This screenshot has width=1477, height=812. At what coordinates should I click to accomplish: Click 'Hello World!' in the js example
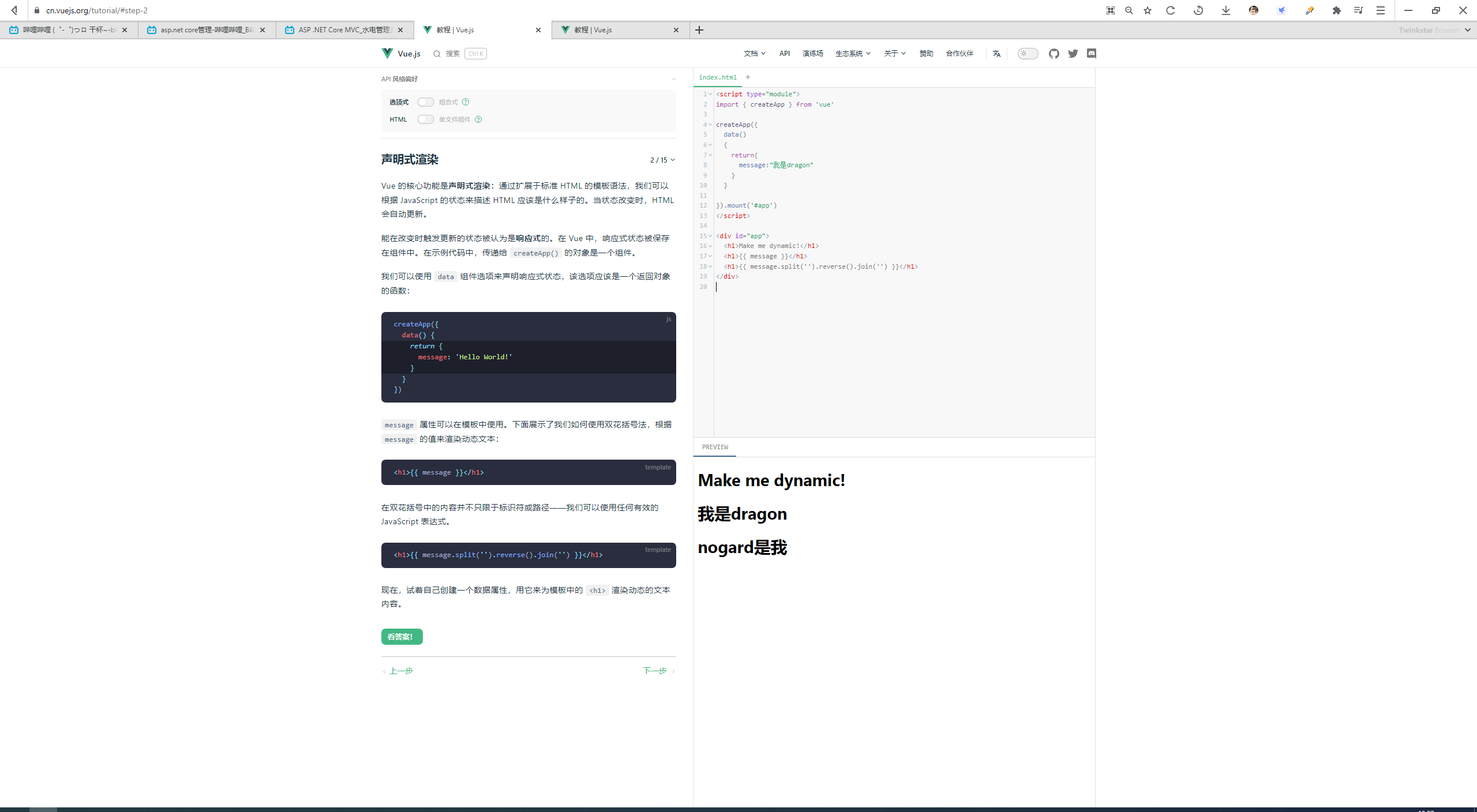point(484,357)
